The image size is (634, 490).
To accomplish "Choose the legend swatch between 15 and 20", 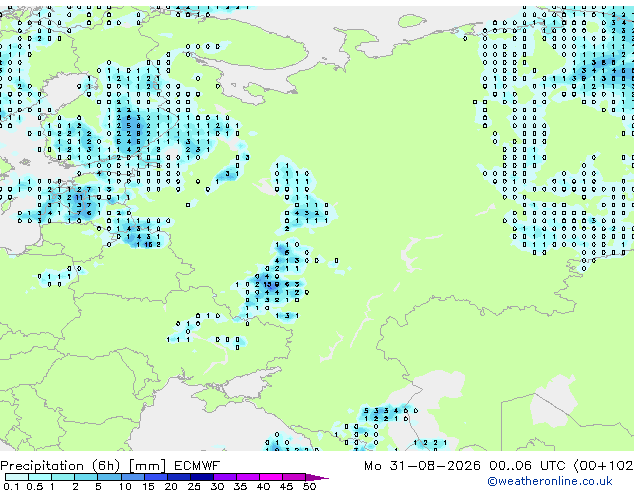I will pyautogui.click(x=156, y=477).
